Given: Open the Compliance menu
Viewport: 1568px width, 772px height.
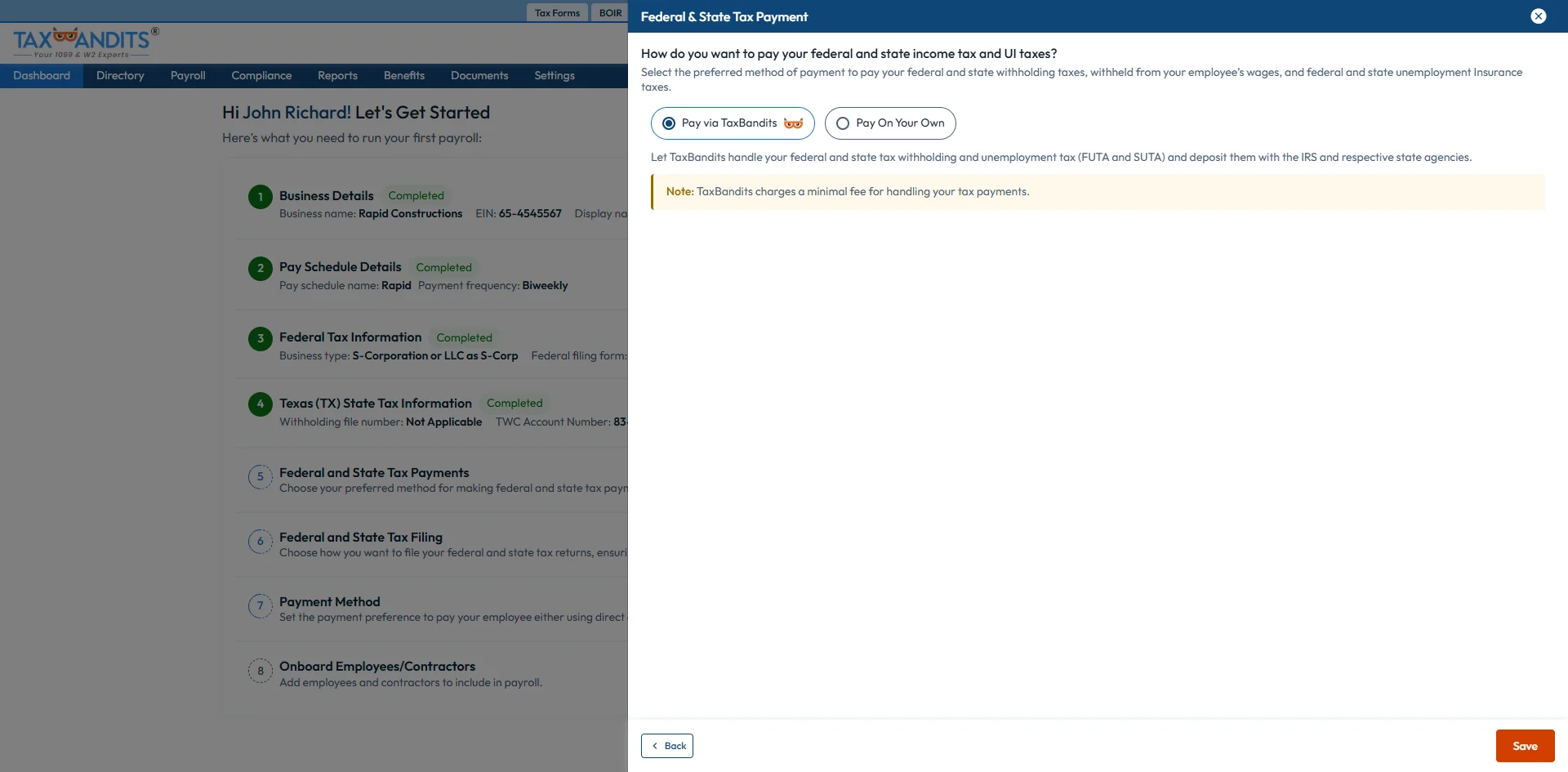Looking at the screenshot, I should 261,76.
